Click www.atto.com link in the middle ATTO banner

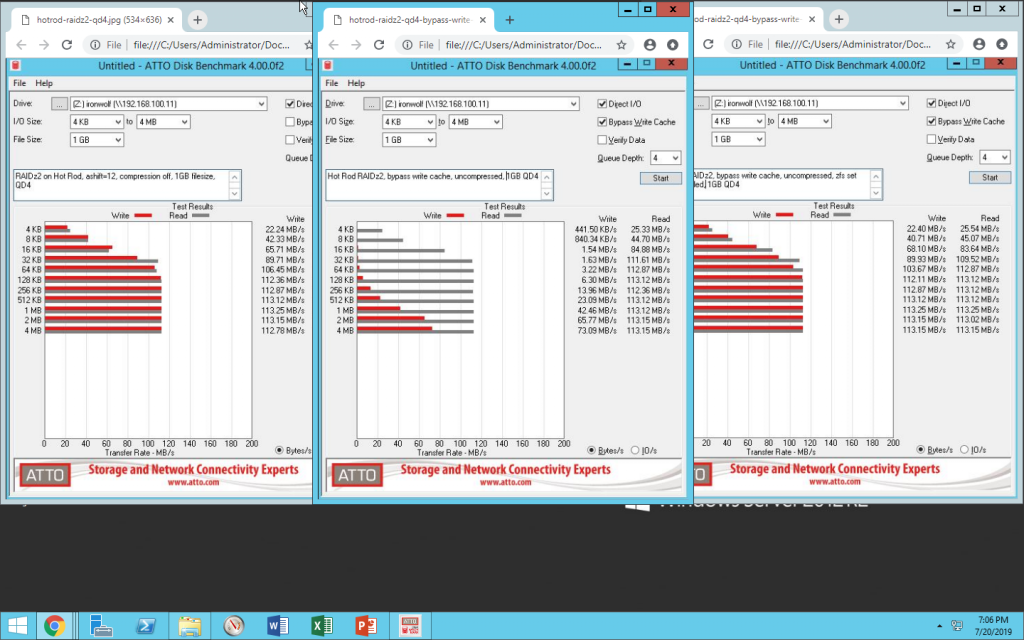coord(505,483)
